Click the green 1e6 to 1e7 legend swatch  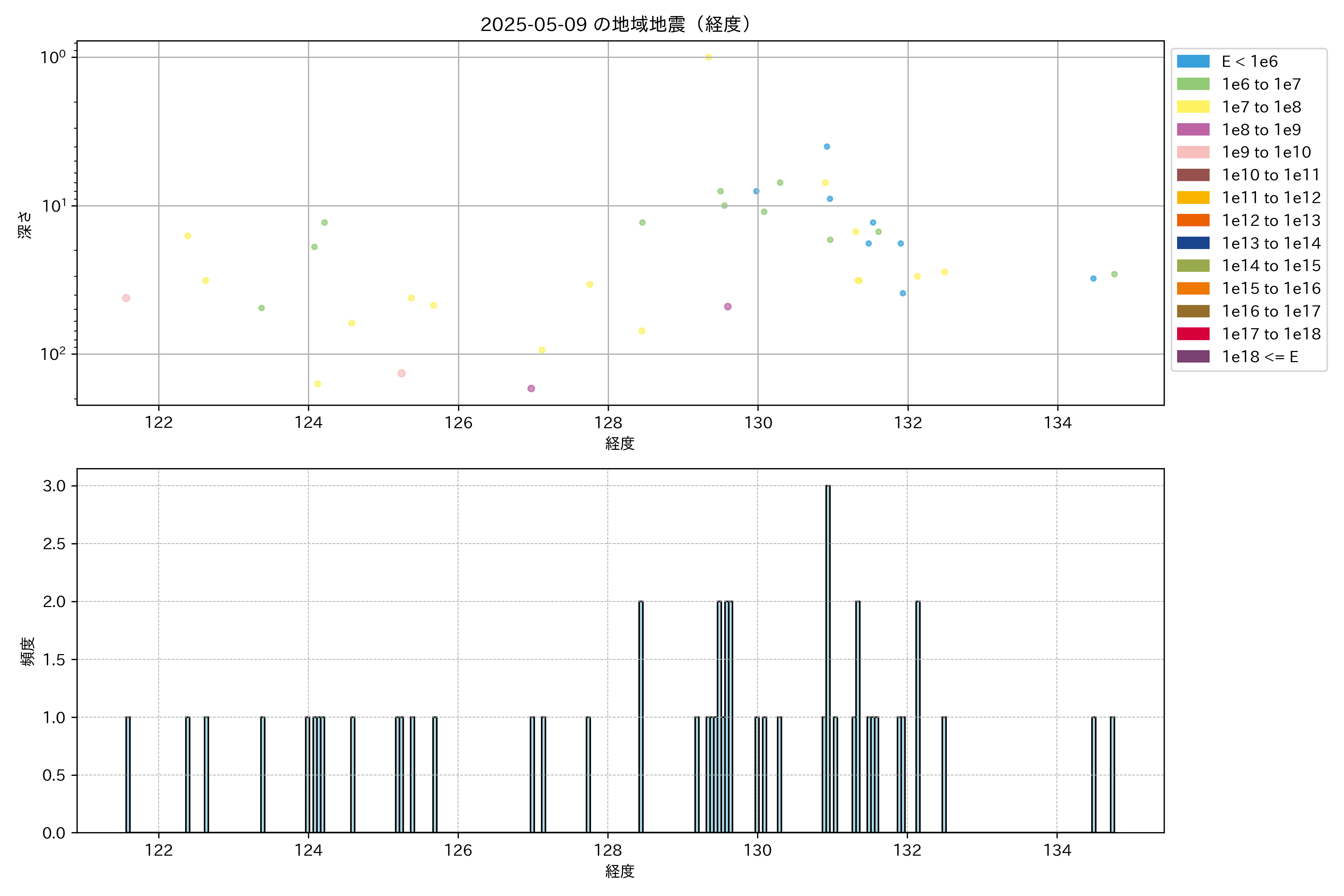click(x=1192, y=84)
